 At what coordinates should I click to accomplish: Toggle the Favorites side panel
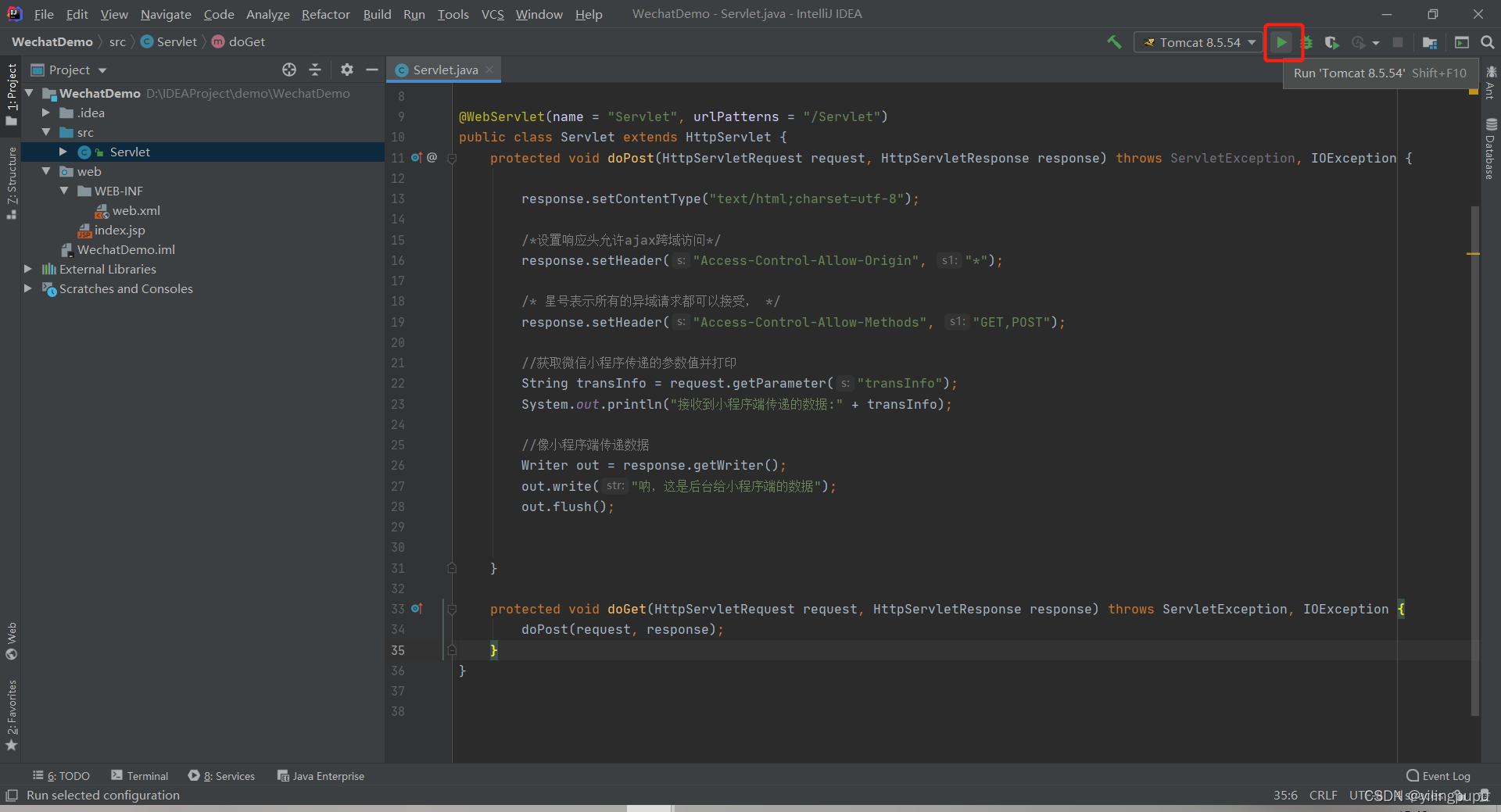(x=11, y=715)
